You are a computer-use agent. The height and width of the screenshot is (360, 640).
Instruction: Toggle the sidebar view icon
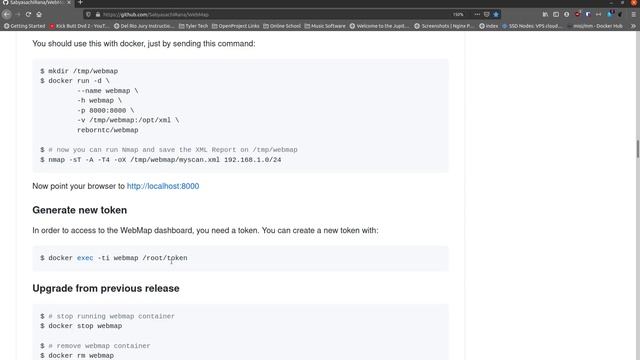[556, 14]
